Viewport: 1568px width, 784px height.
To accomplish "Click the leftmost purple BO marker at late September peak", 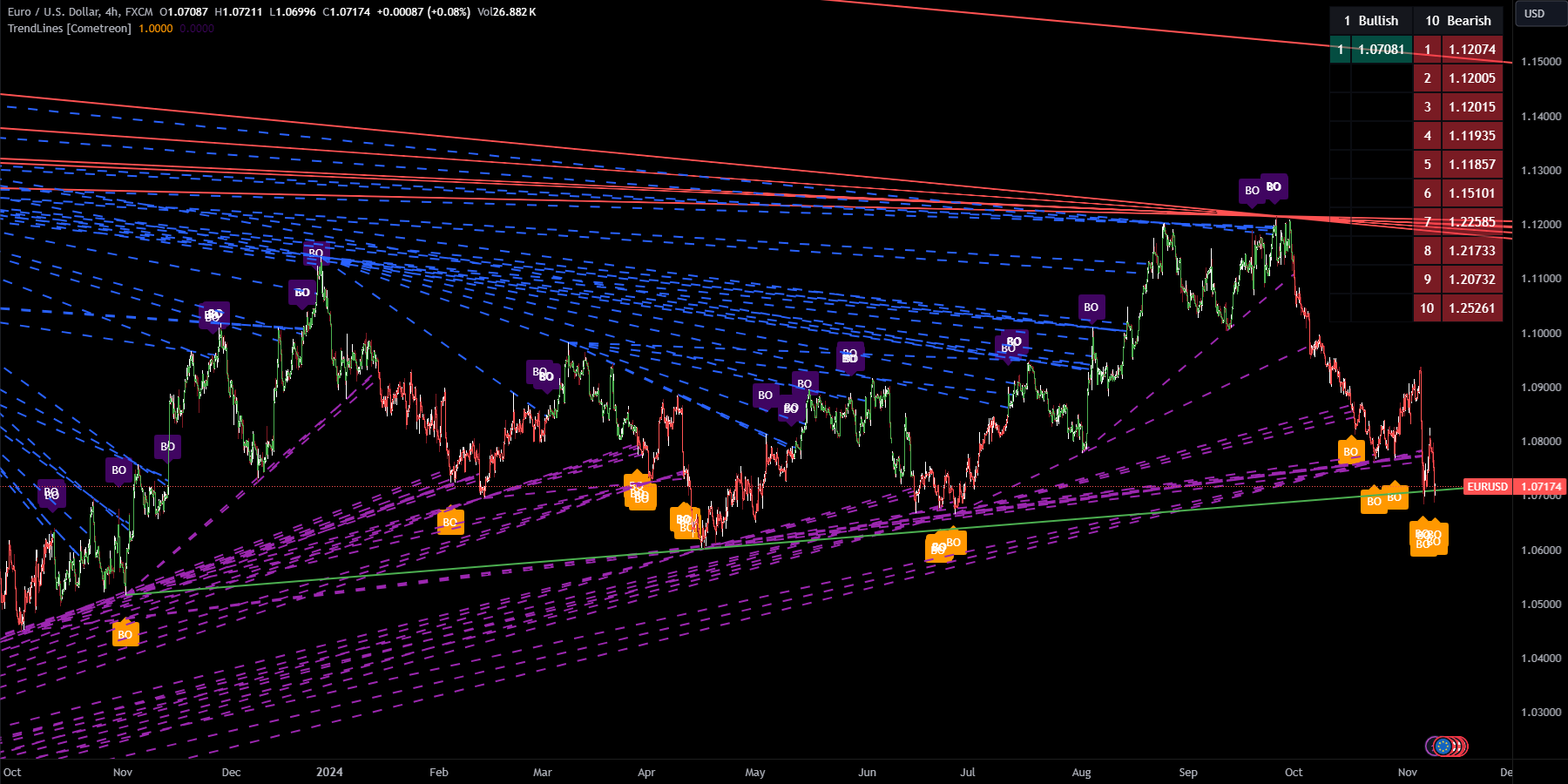I will 1252,191.
